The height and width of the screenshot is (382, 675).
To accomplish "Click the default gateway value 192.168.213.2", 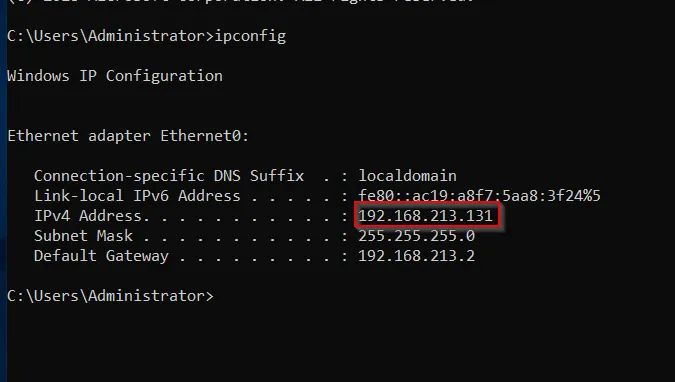I will click(416, 256).
